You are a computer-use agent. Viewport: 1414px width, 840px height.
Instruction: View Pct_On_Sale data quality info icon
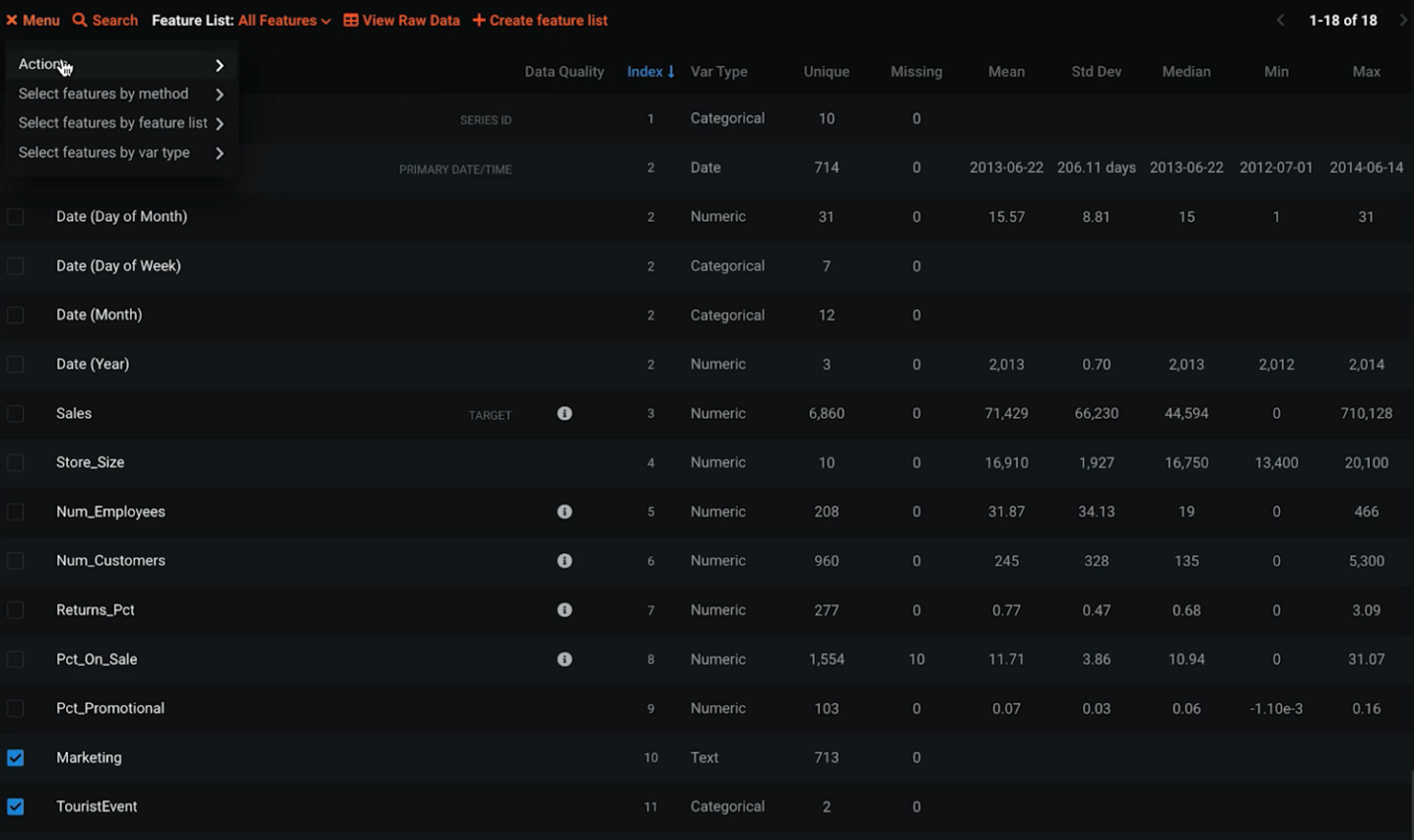[x=564, y=660]
